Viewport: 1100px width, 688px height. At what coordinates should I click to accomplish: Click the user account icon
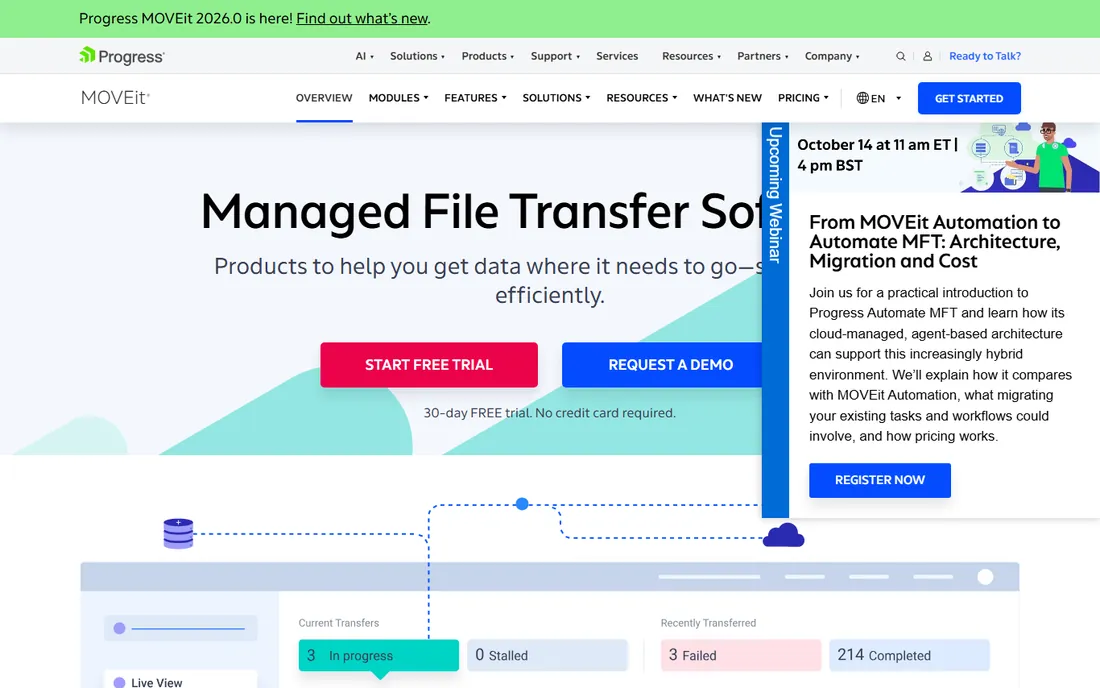click(x=927, y=56)
